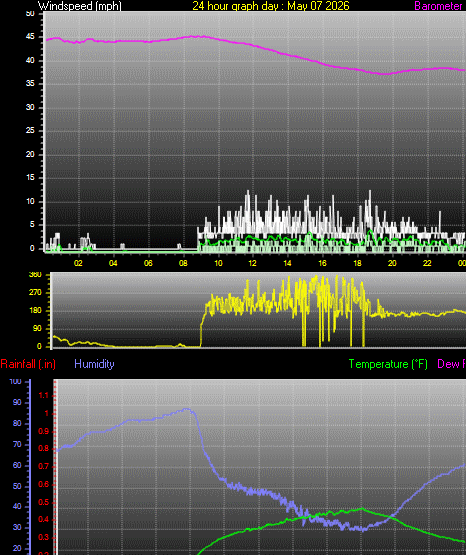Screen dimensions: 466x555
Task: Click the "0.8" tick on rainfall axis
Action: click(x=43, y=449)
